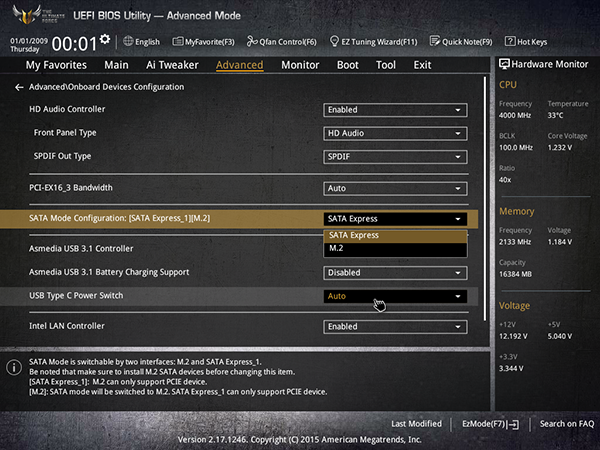Click the memory capacity value 16384 MB
Image resolution: width=600 pixels, height=450 pixels.
click(515, 274)
